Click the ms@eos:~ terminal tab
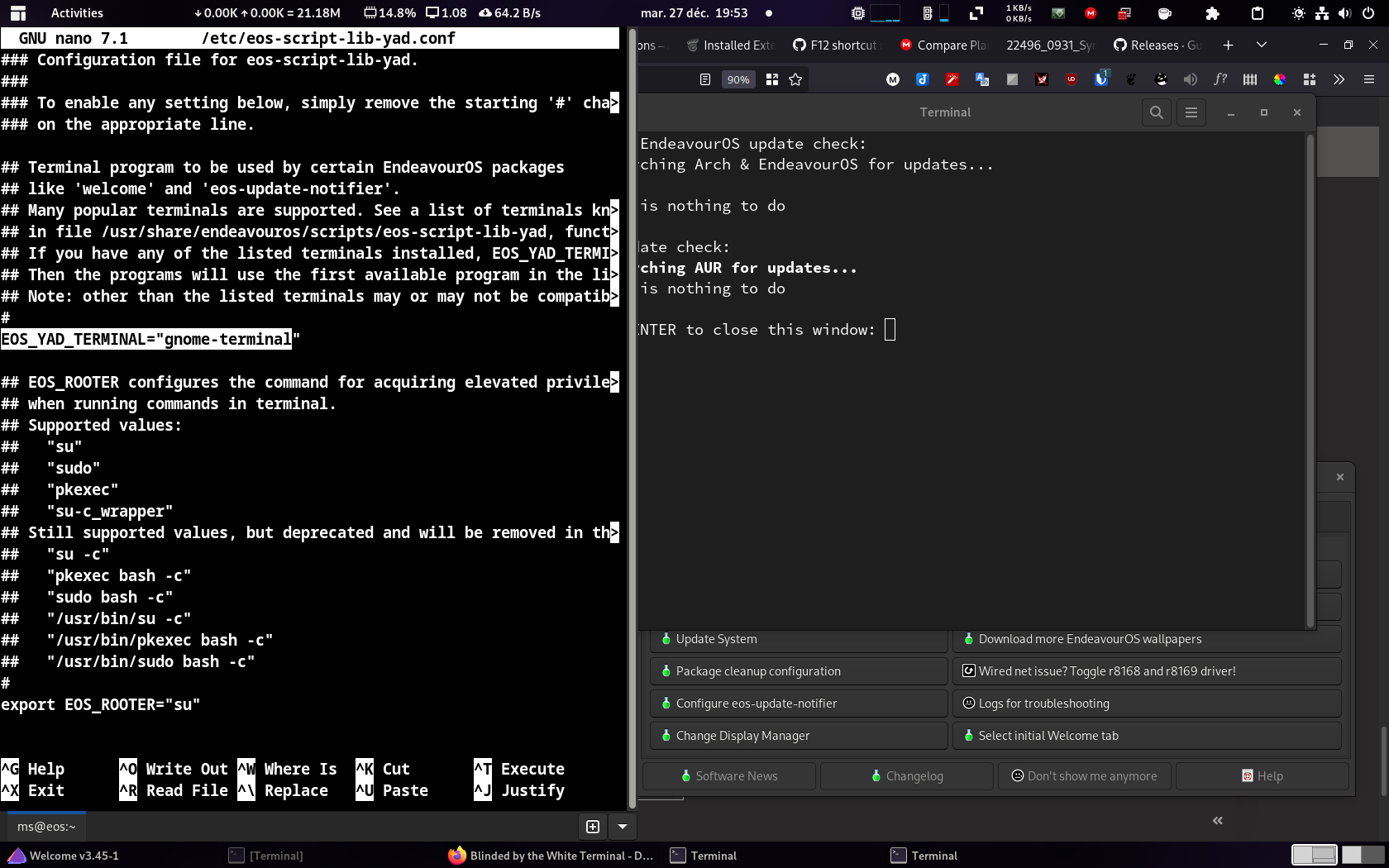Screen dimensions: 1389x868 point(46,827)
